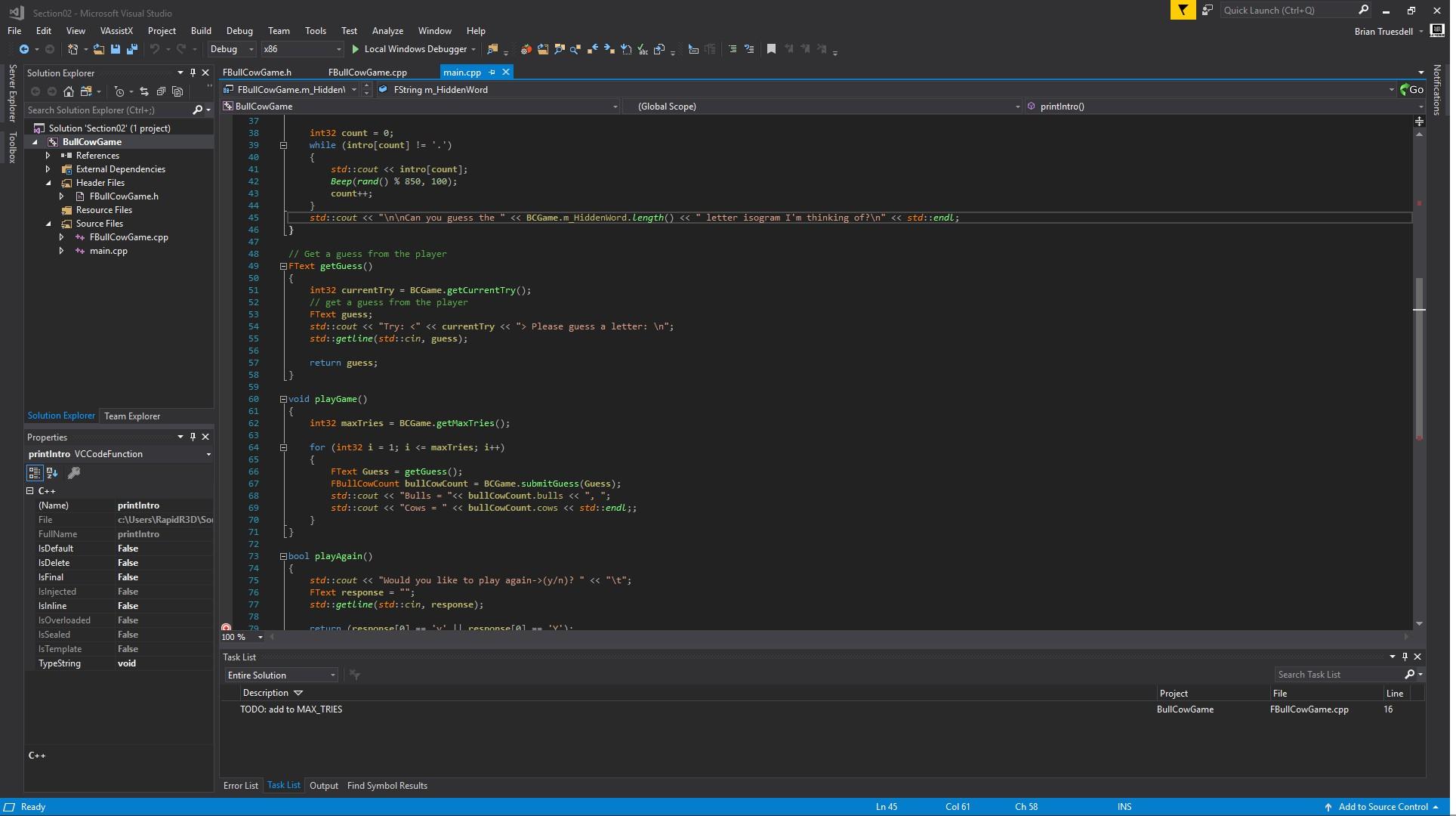Screen dimensions: 1456x816
Task: Expand the References node
Action: pos(48,156)
